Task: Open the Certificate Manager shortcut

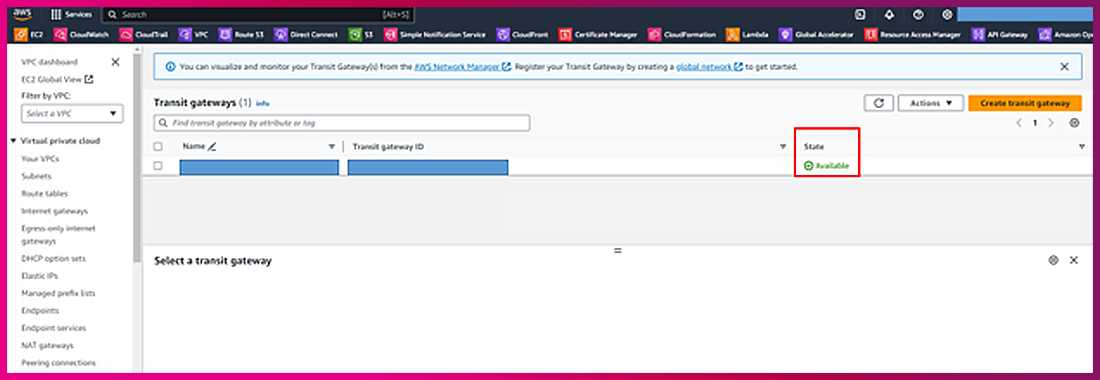Action: [598, 34]
